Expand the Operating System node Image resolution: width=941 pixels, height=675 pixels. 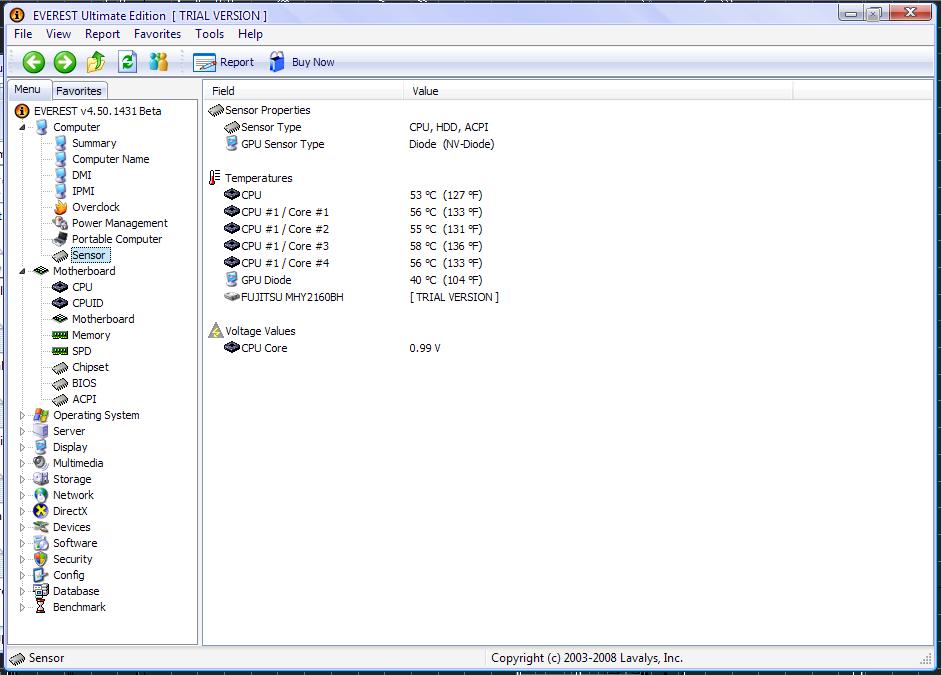click(x=22, y=415)
